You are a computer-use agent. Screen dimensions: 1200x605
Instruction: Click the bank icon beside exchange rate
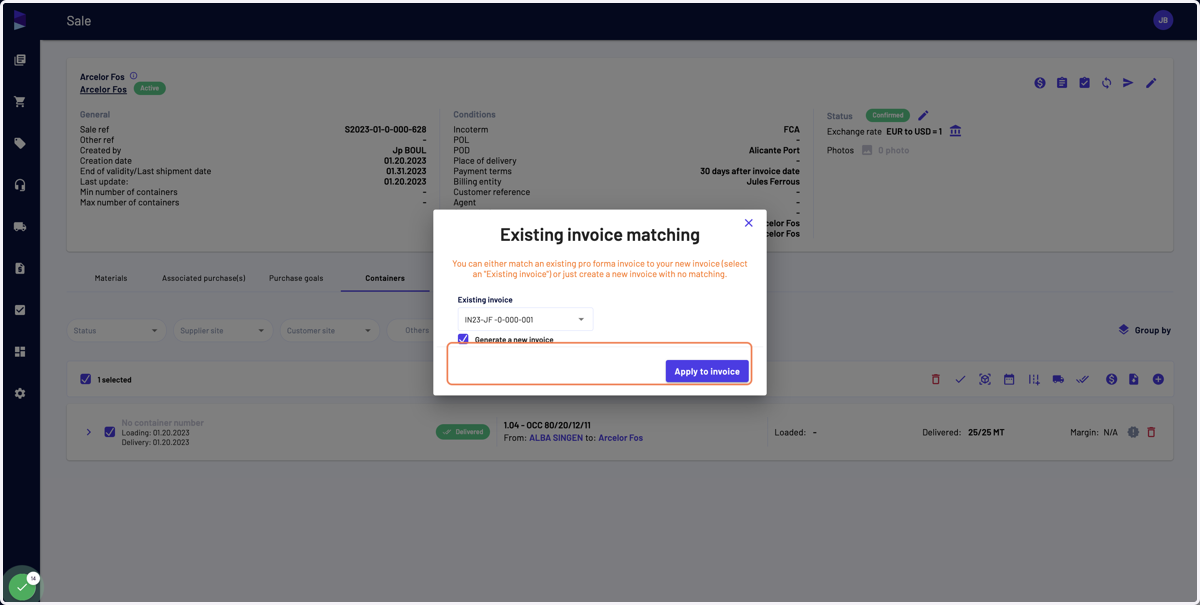pos(955,131)
